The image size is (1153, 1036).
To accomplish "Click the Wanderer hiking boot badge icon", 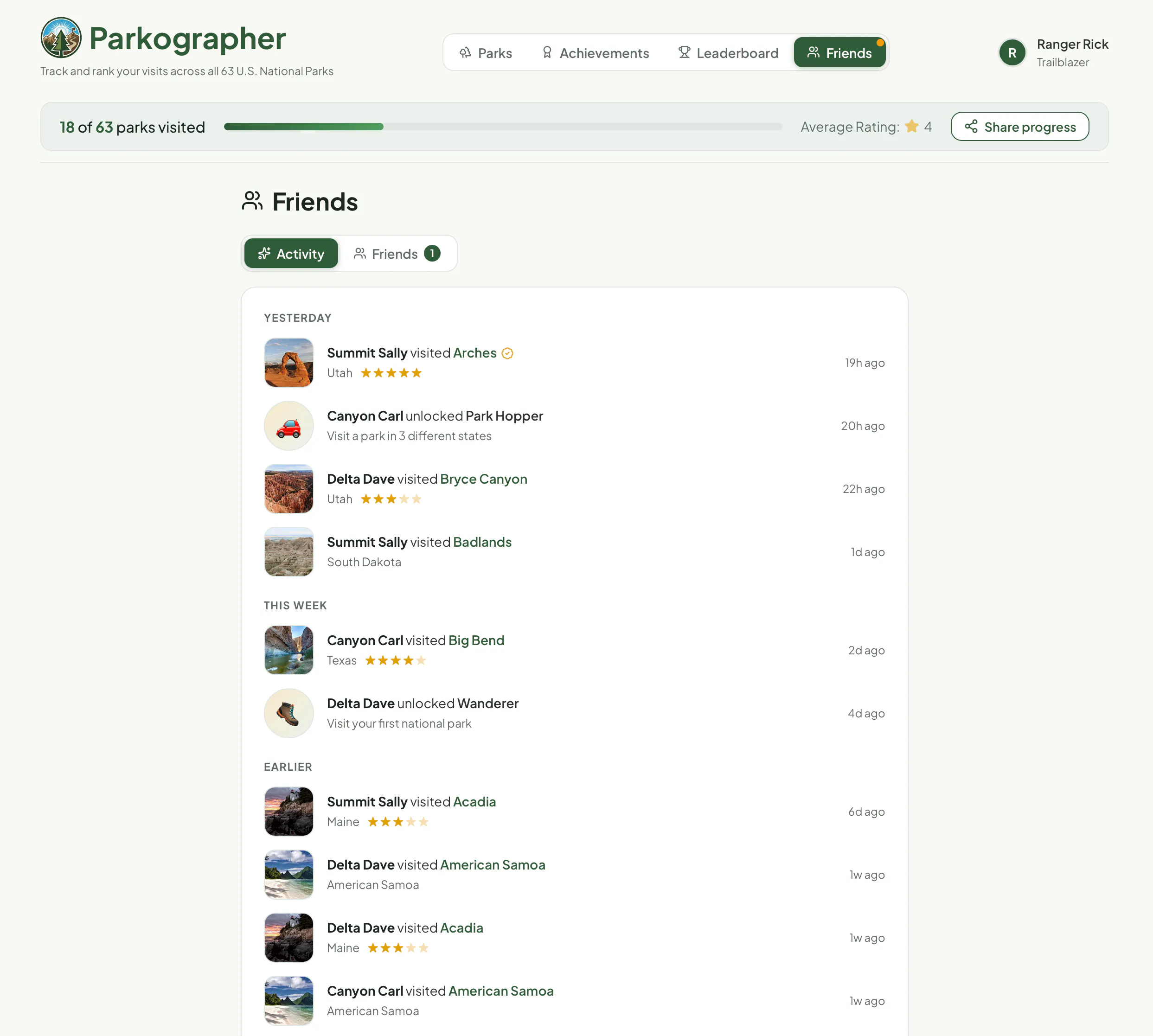I will (288, 714).
